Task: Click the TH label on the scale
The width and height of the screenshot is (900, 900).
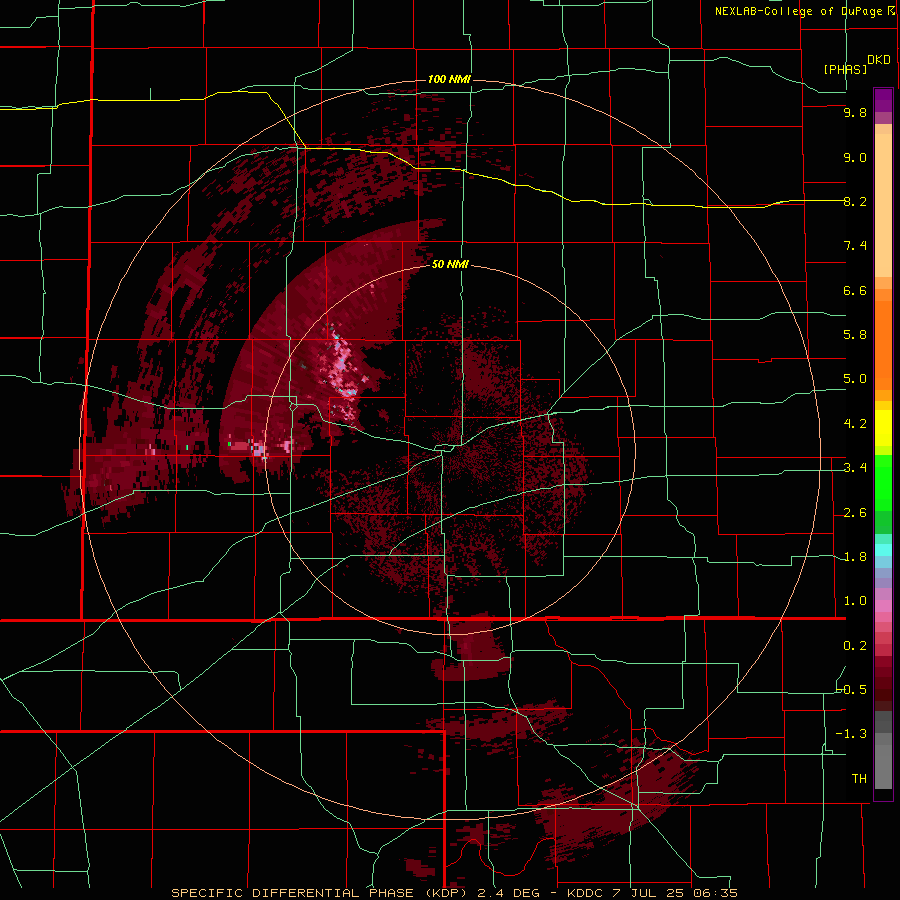Action: coord(859,779)
